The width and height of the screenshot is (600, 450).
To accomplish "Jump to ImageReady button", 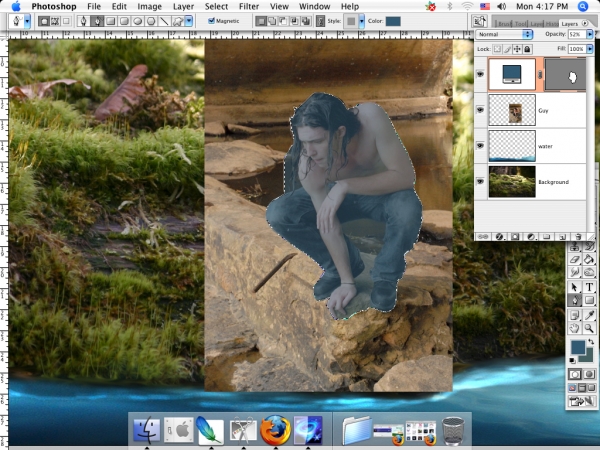I will tap(582, 401).
